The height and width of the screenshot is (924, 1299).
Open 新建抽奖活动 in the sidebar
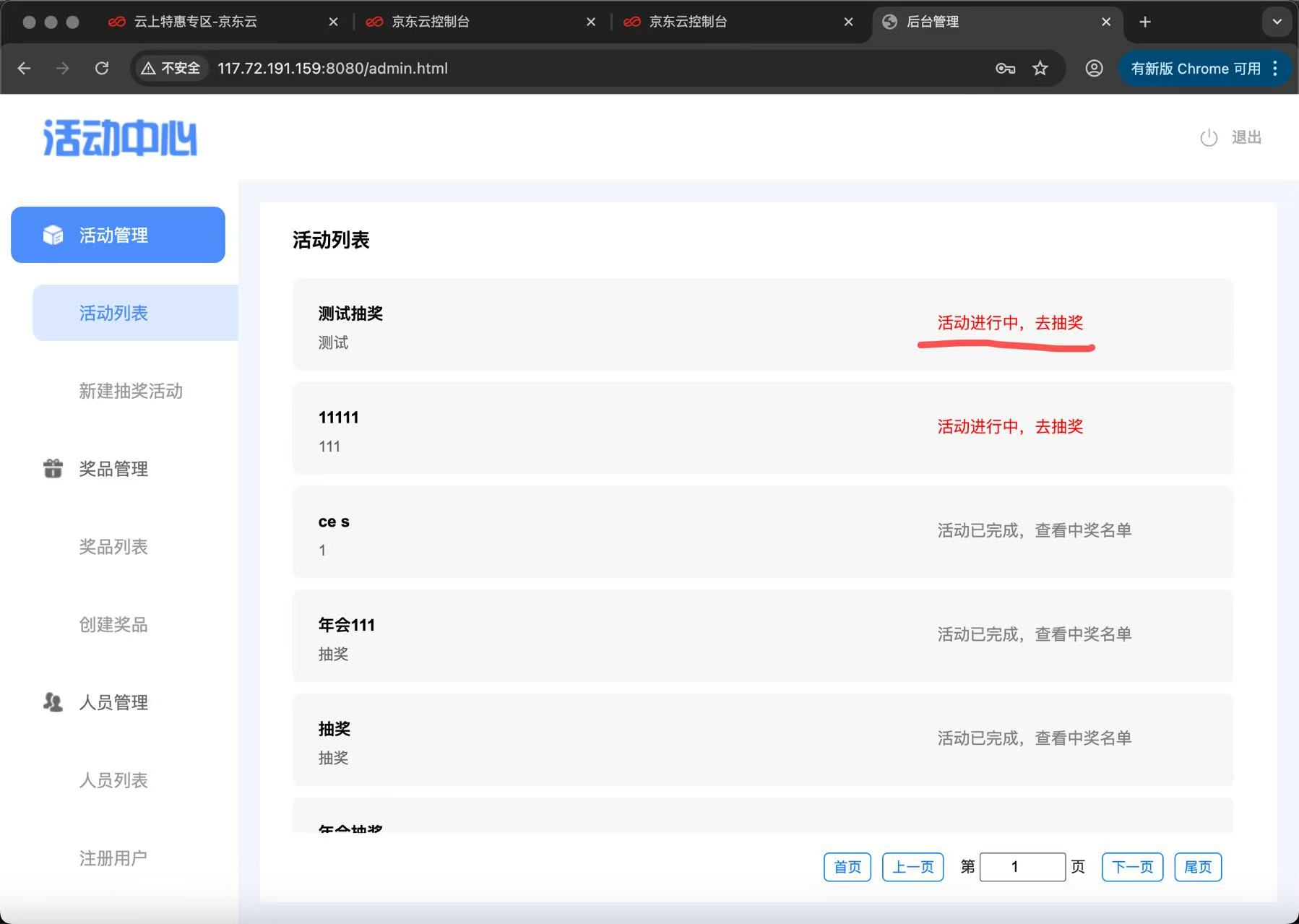pos(131,391)
